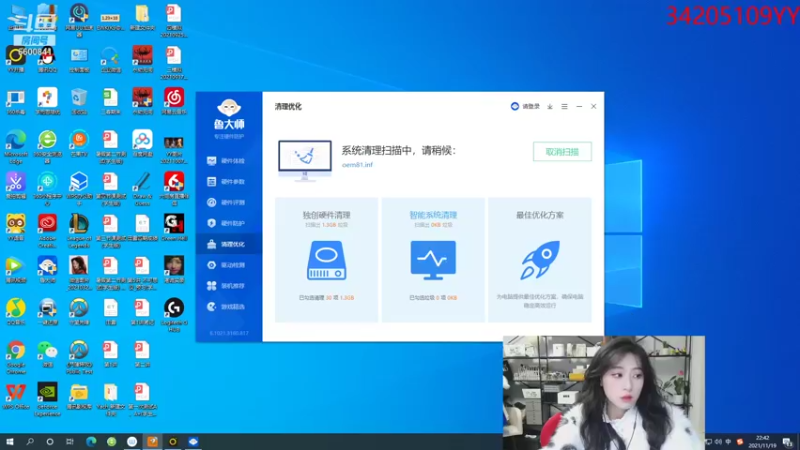The width and height of the screenshot is (800, 450).
Task: Click the Cortana circle on taskbar
Action: click(x=49, y=441)
